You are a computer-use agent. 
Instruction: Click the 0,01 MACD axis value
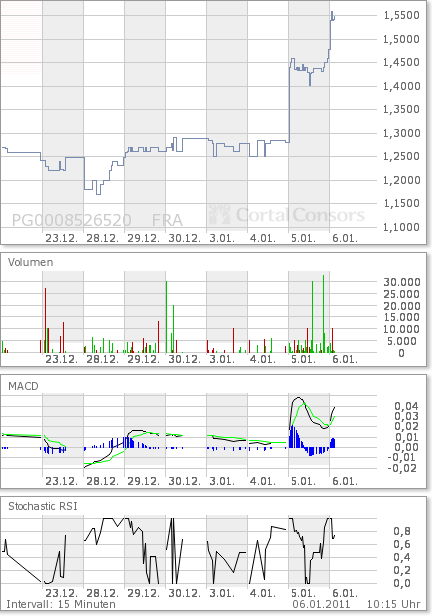(406, 437)
